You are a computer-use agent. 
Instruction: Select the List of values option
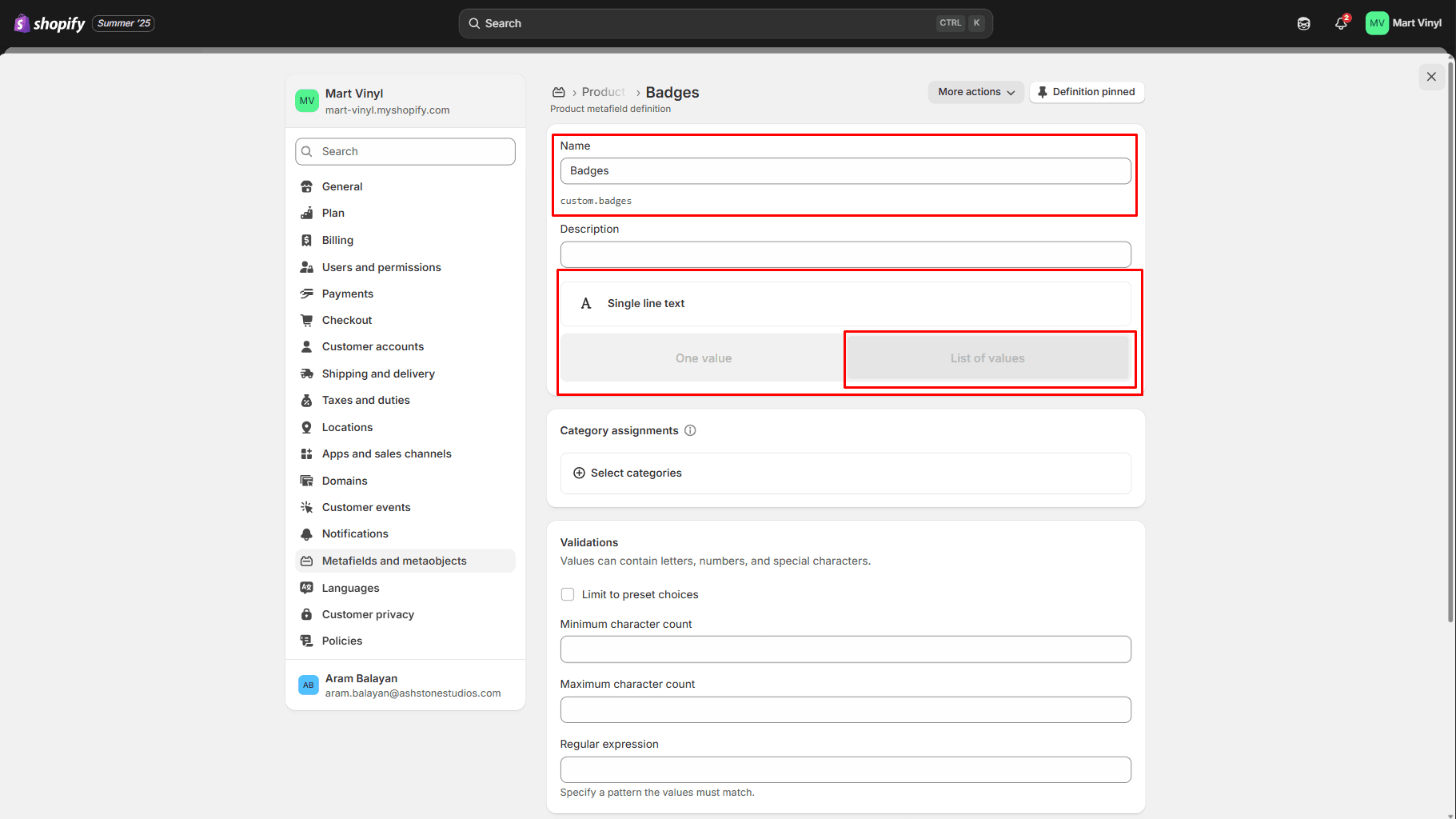987,358
